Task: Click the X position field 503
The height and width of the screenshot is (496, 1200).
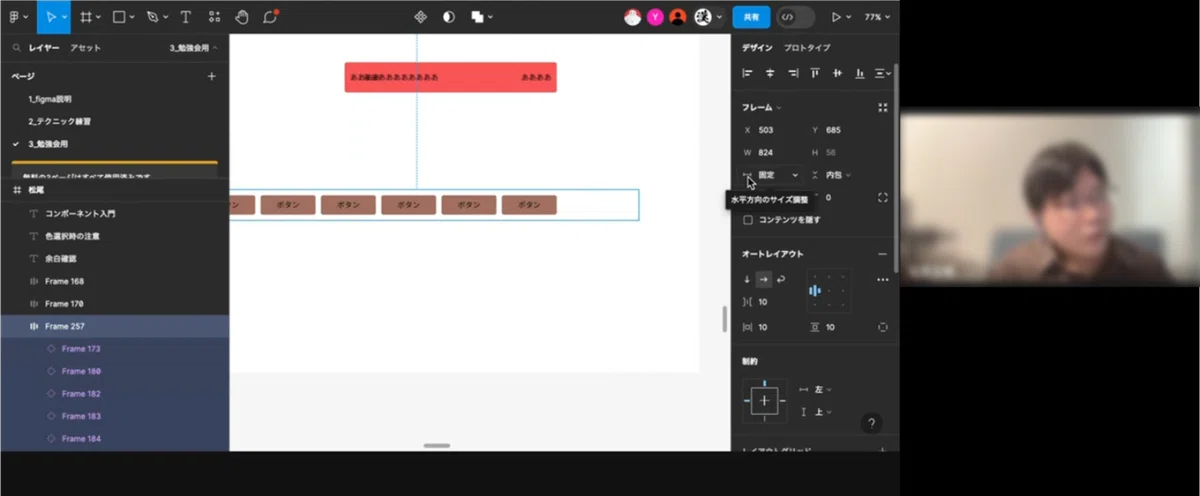Action: [x=772, y=130]
